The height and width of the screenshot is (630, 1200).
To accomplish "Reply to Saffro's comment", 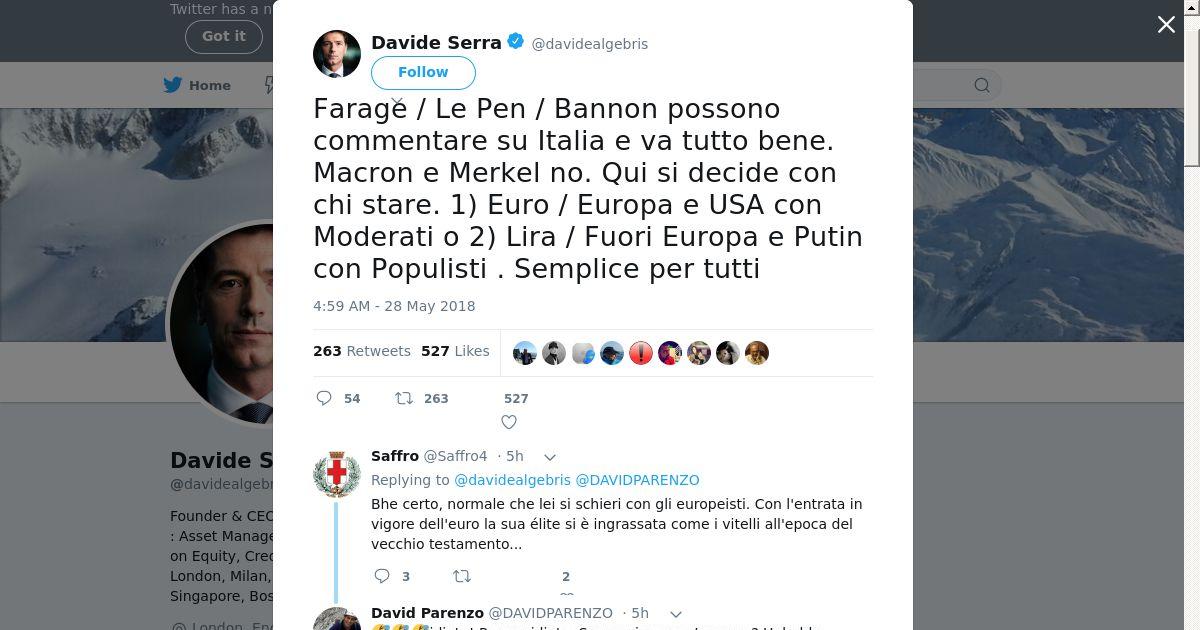I will 381,576.
